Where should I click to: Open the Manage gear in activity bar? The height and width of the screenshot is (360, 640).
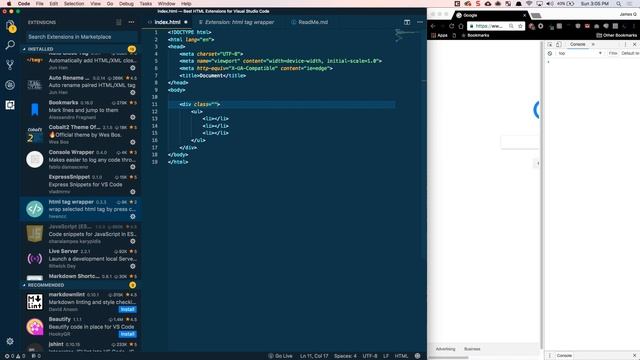(10, 341)
